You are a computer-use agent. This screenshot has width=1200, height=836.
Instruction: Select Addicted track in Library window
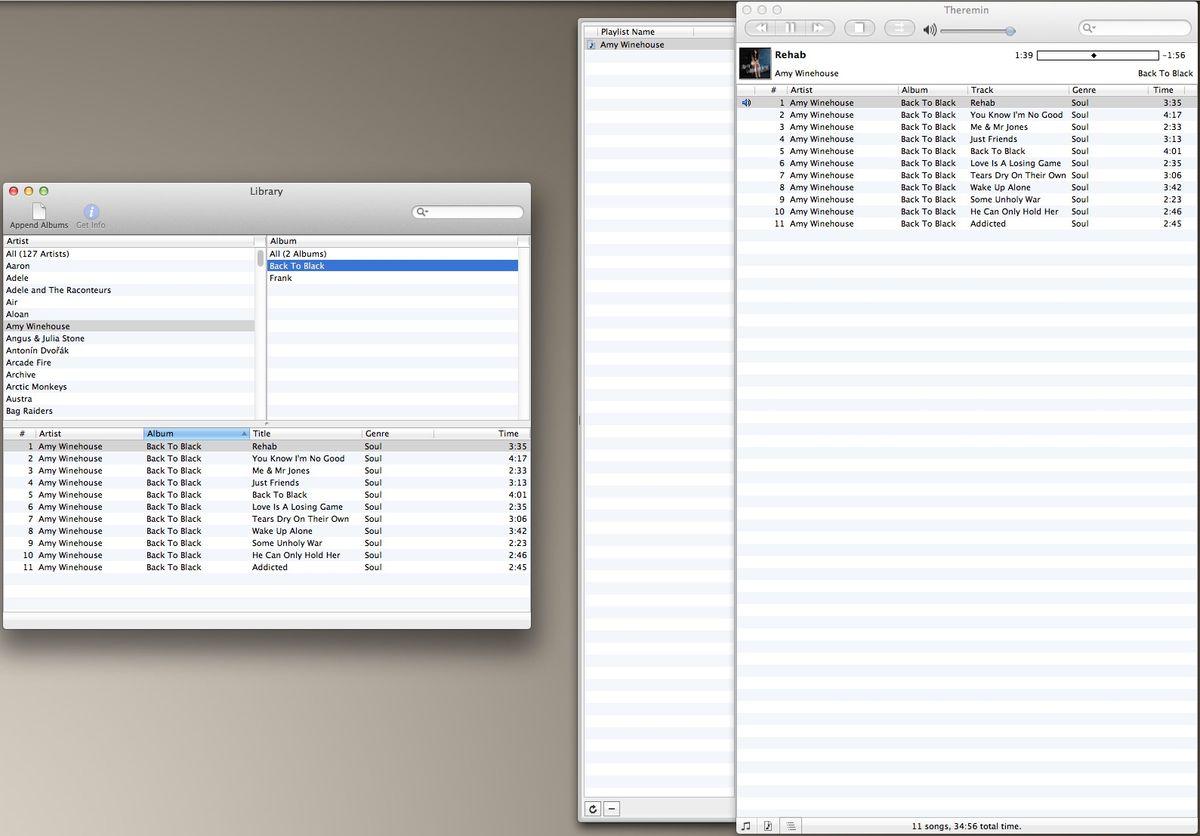[x=266, y=568]
